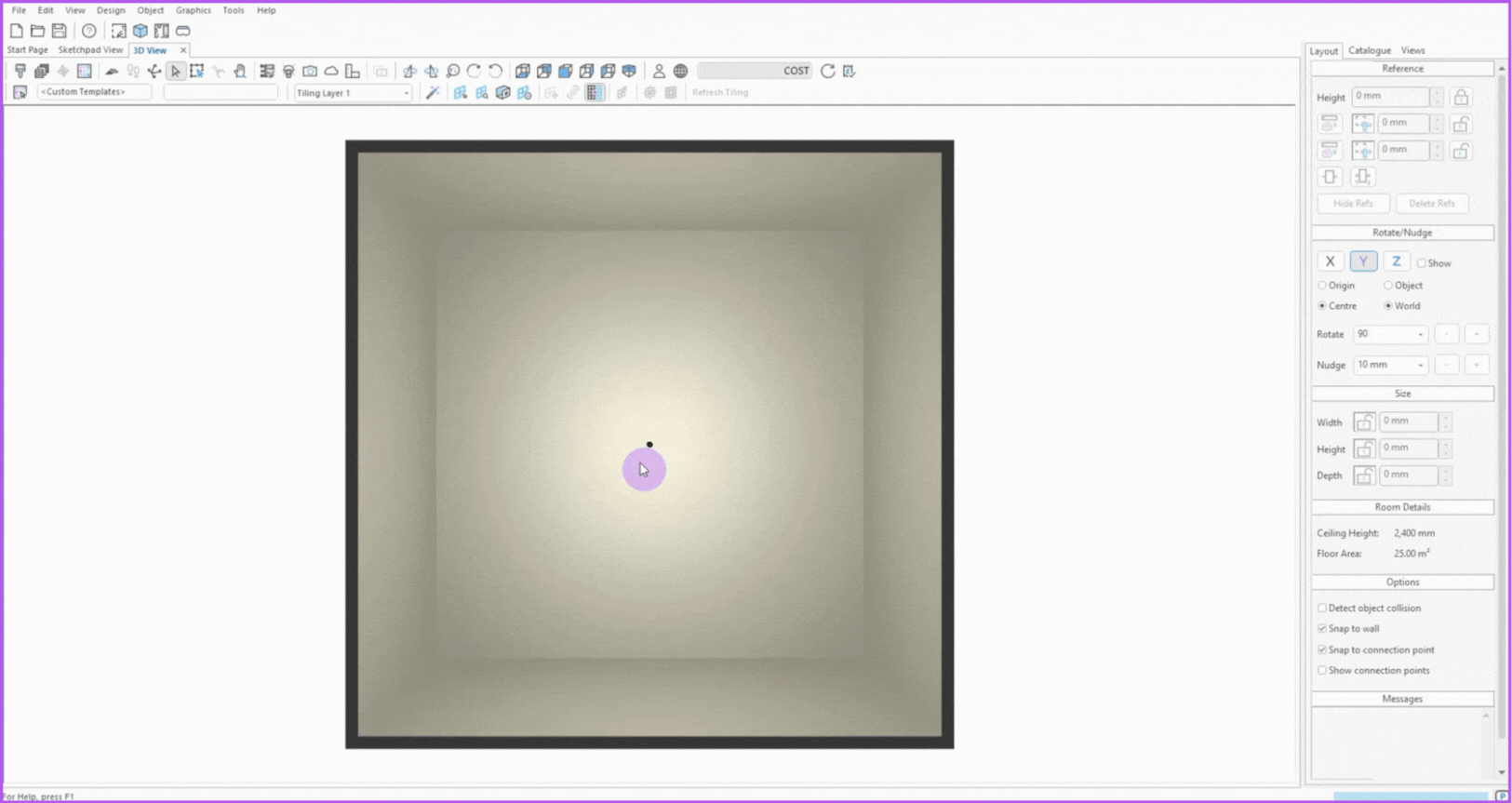
Task: Open the 3D cube view icon
Action: [140, 31]
